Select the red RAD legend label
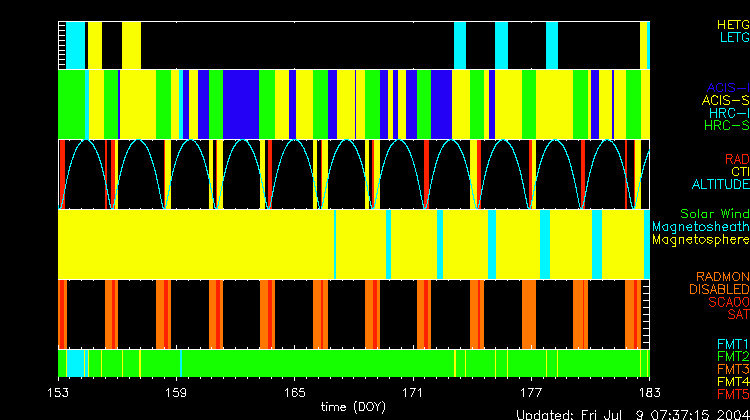750x420 pixels. coord(736,159)
